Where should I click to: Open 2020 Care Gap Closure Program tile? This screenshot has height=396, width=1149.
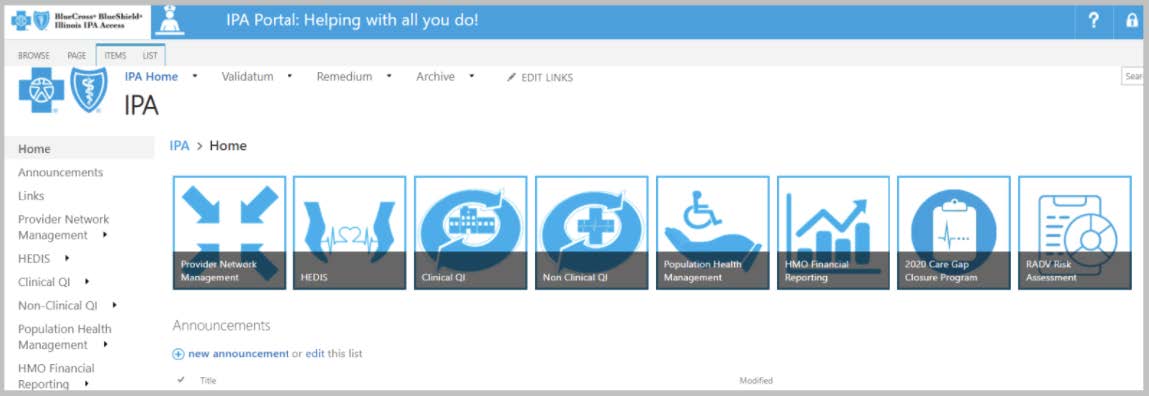coord(953,232)
